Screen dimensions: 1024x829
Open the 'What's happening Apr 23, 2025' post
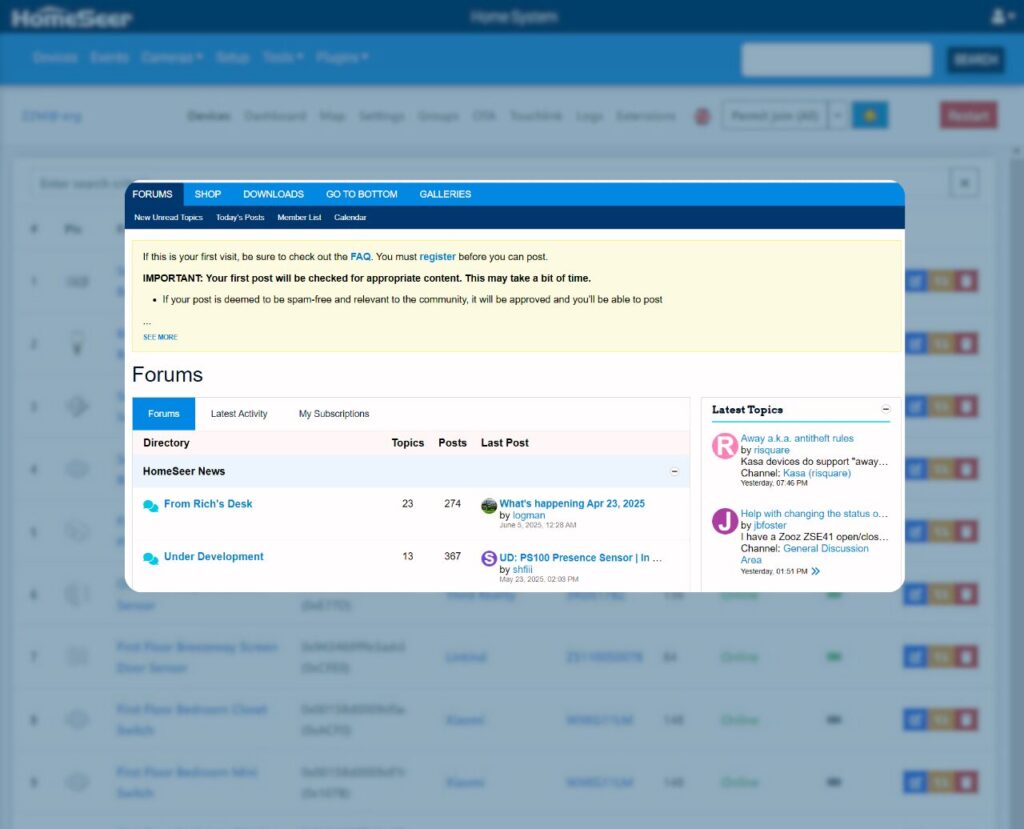[x=572, y=504]
